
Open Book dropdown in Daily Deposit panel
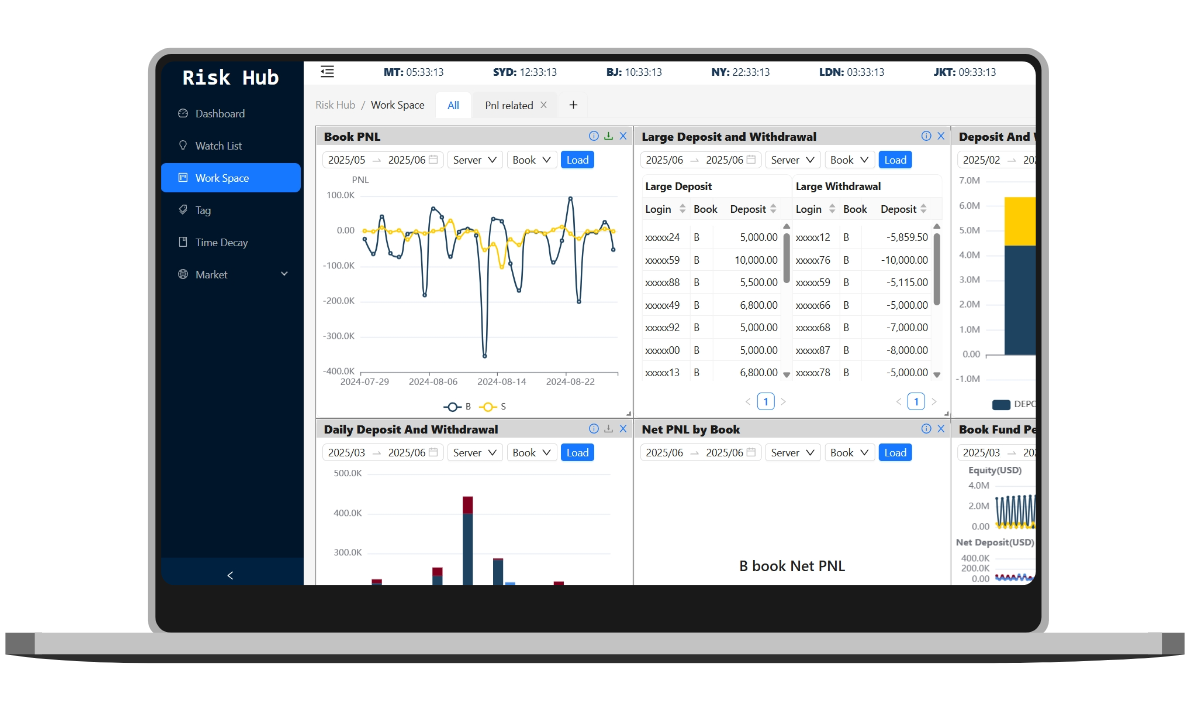pos(530,453)
